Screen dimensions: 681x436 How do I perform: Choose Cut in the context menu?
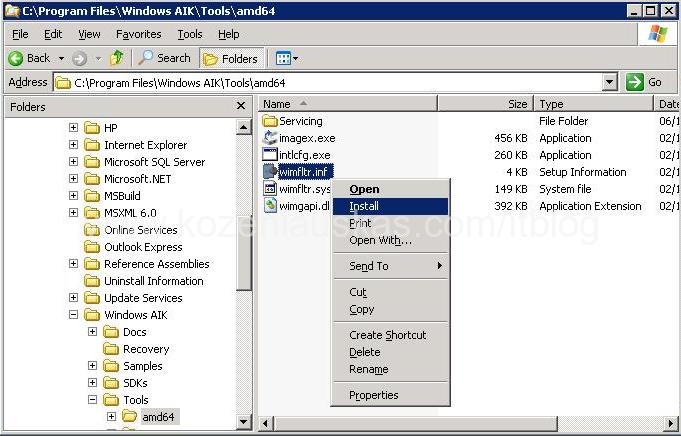pos(390,292)
